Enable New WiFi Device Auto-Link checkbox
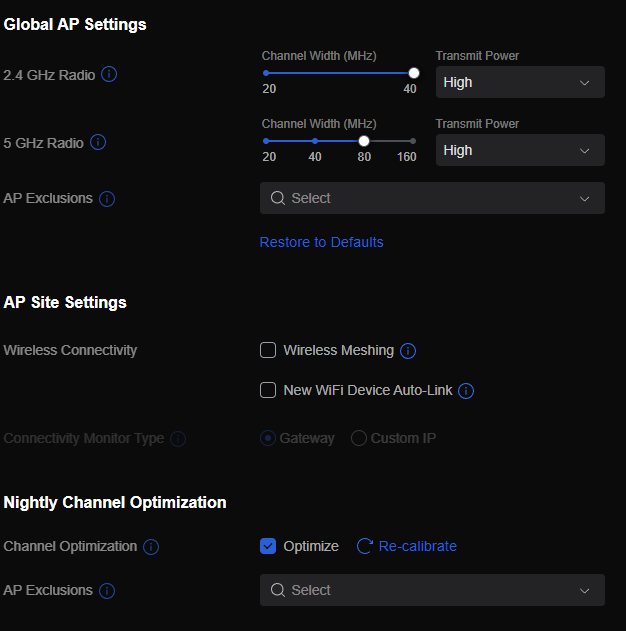 tap(268, 390)
